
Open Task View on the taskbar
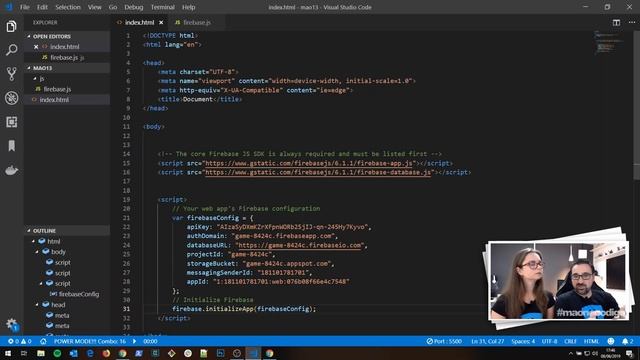(x=24, y=353)
